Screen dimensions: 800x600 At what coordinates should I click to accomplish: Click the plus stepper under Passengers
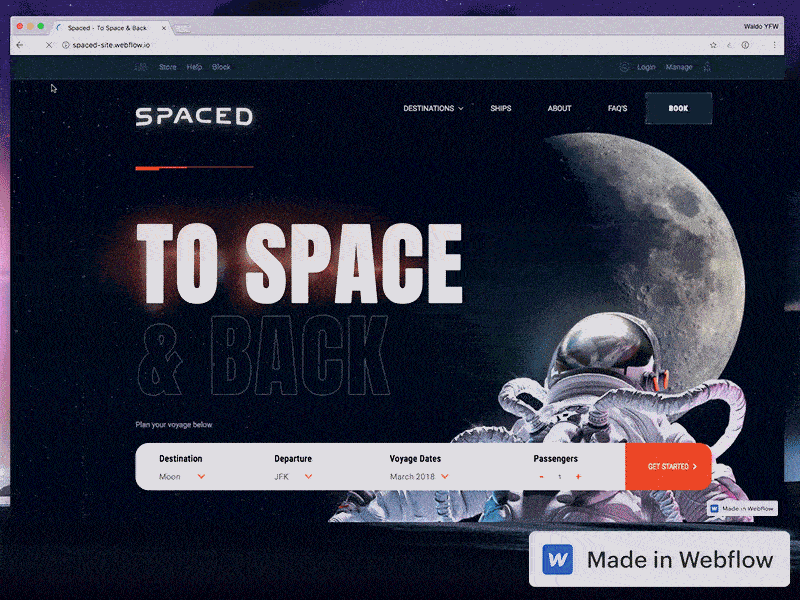point(577,477)
